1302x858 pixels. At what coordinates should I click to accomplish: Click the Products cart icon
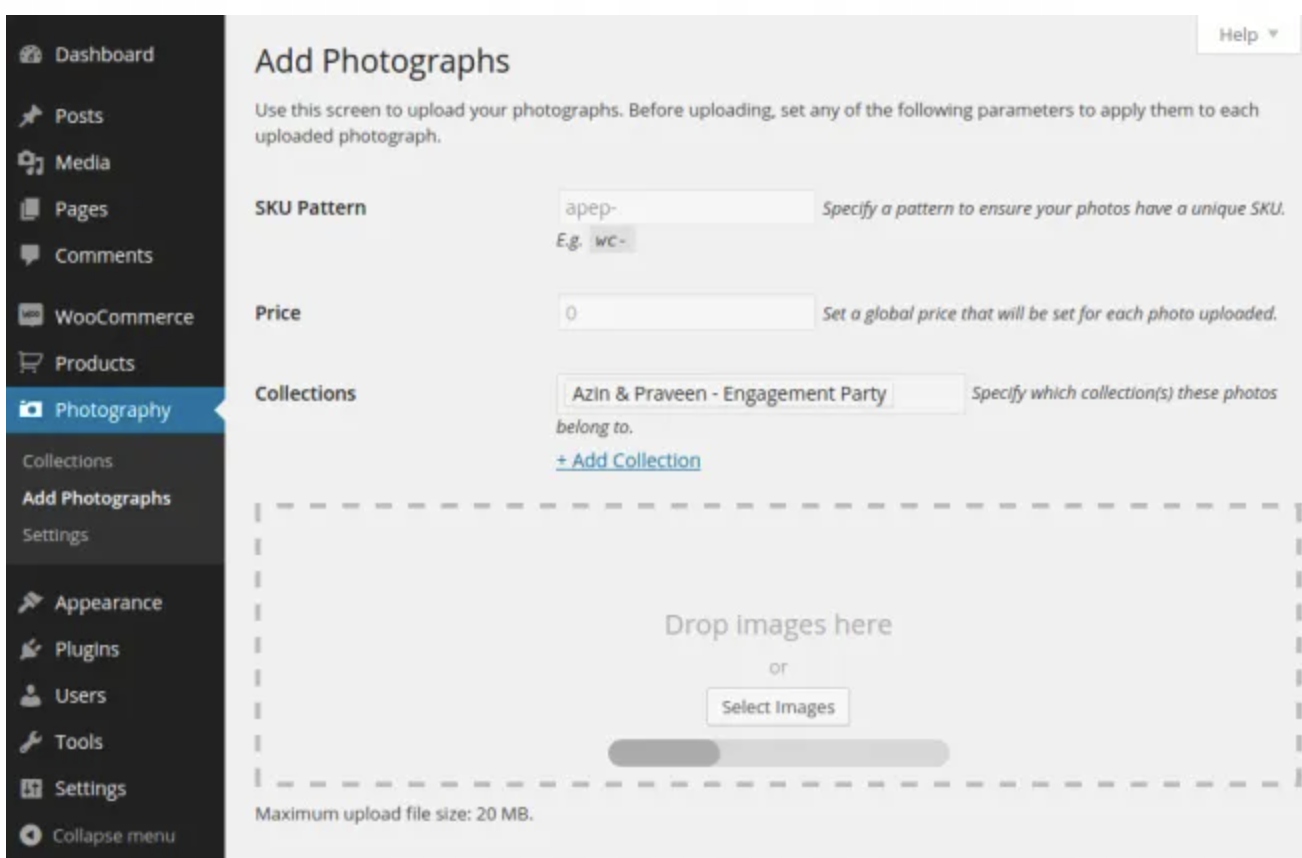[x=30, y=364]
